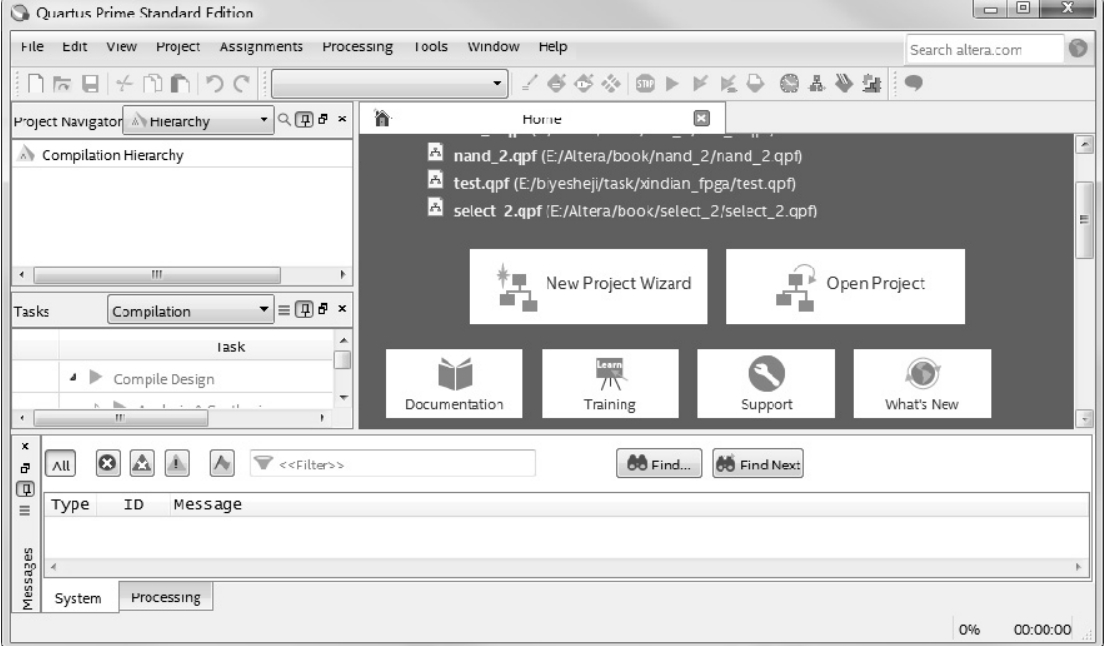Open the File menu

pyautogui.click(x=32, y=46)
